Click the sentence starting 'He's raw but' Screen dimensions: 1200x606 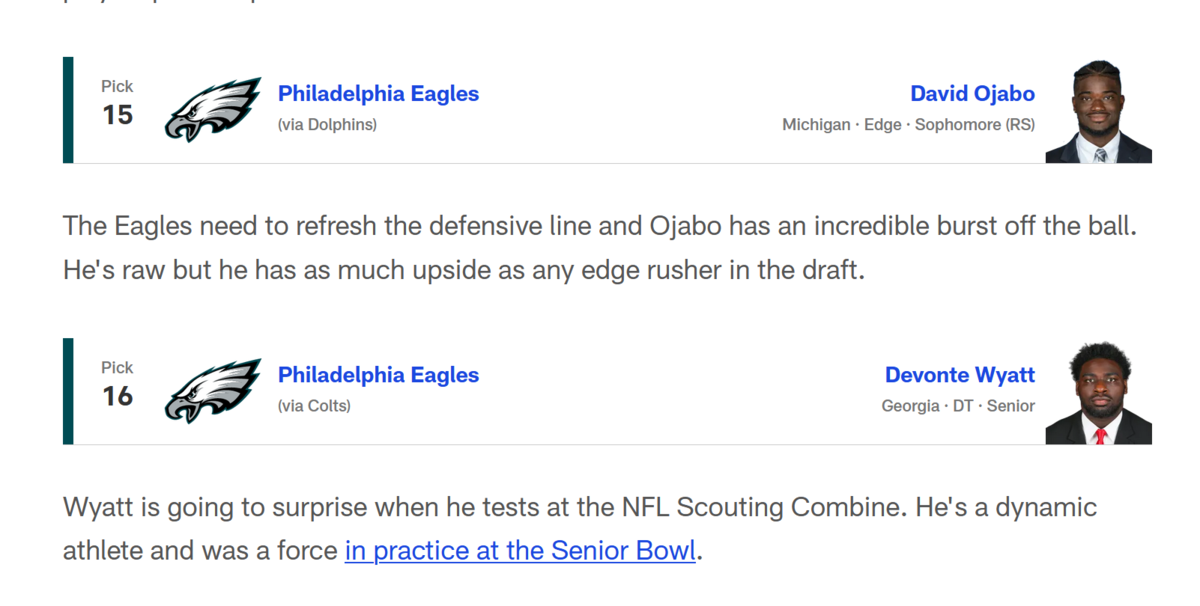463,270
